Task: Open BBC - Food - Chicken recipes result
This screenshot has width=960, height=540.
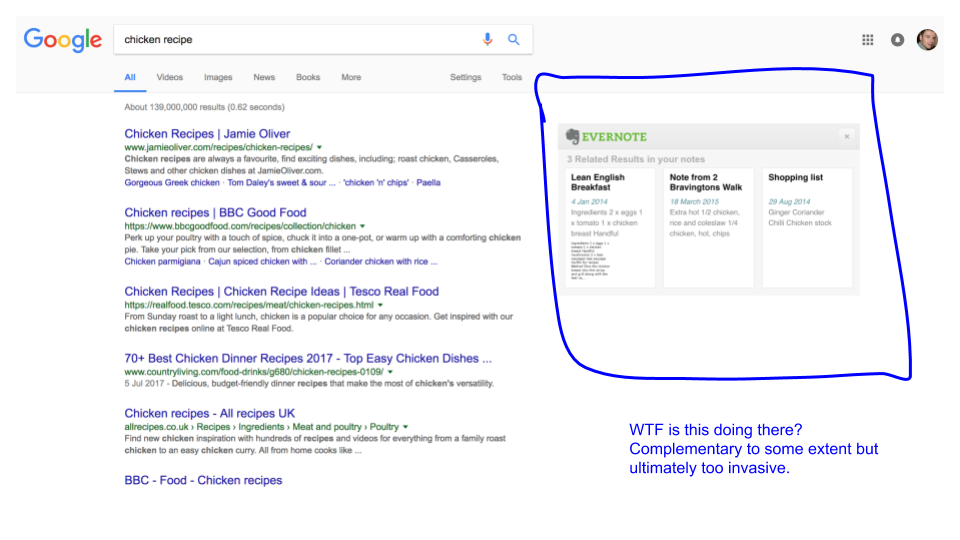Action: tap(203, 480)
